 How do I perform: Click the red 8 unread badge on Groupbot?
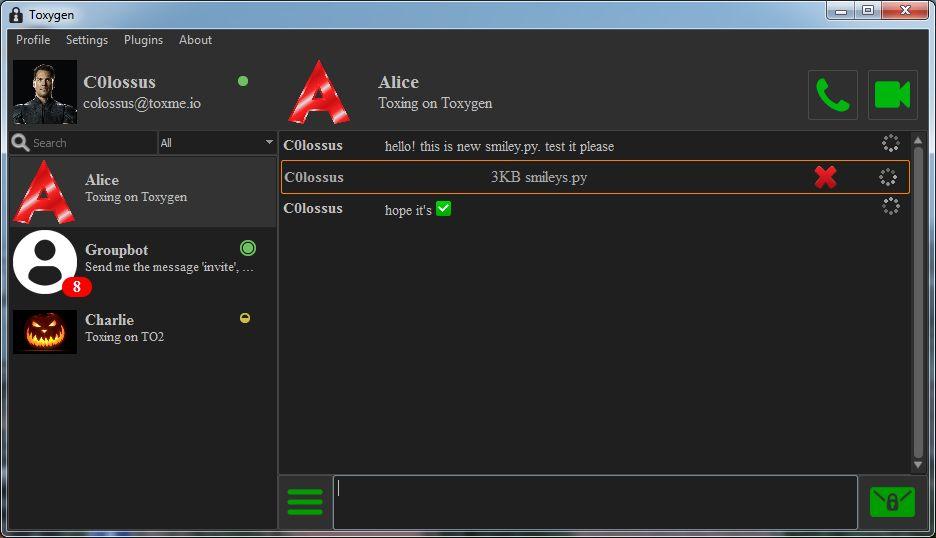tap(77, 287)
